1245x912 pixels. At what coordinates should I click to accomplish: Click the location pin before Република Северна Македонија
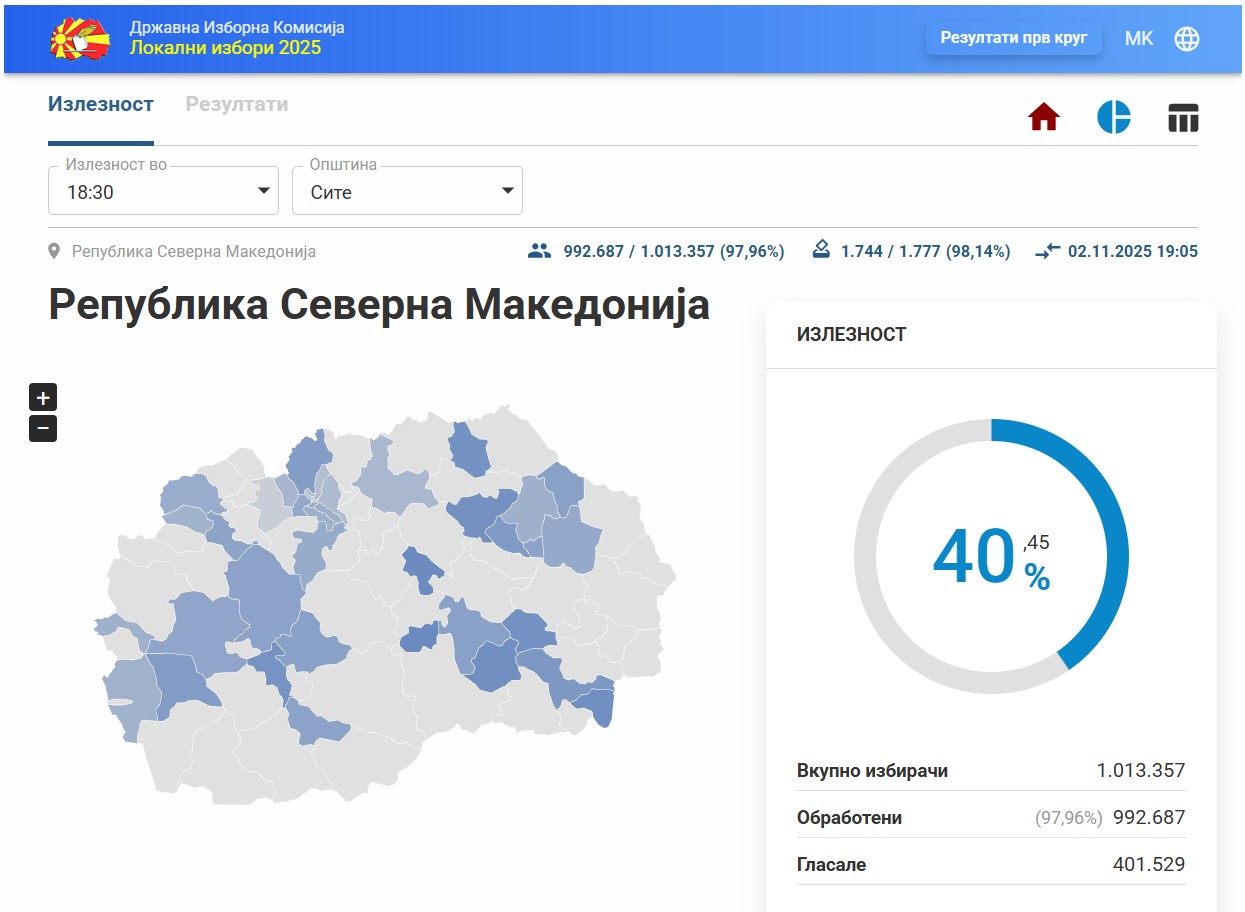pyautogui.click(x=55, y=250)
